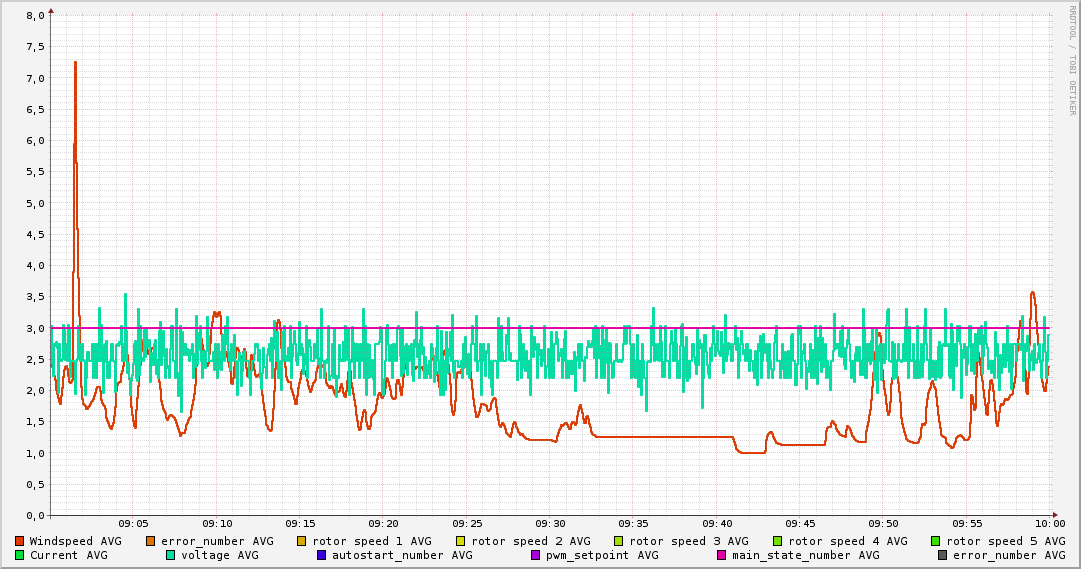1081x569 pixels.
Task: Click the dark gray error_number AVG swatch
Action: pos(942,555)
